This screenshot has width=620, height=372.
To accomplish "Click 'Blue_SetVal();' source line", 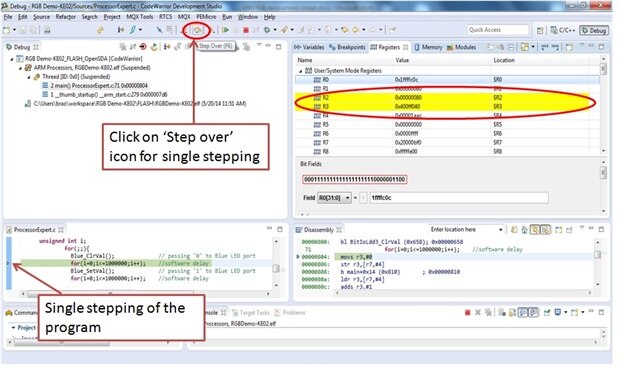I will pos(93,271).
